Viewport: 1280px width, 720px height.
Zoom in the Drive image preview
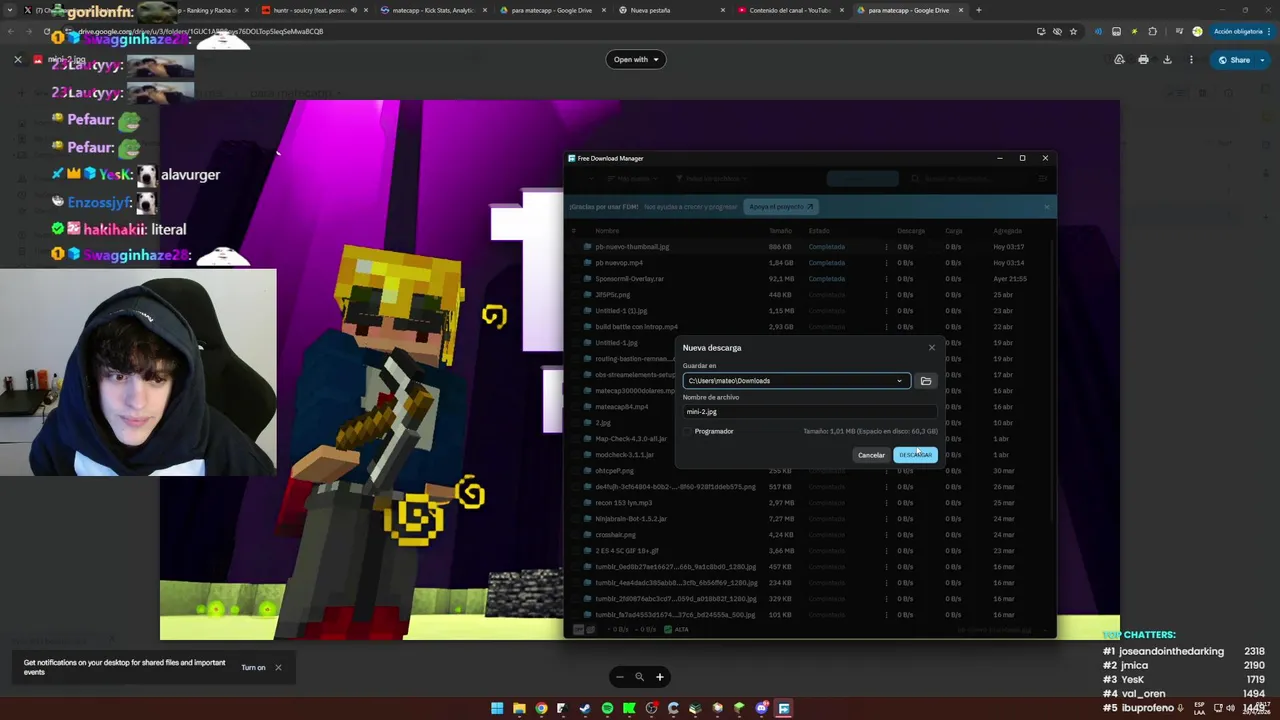tap(660, 677)
